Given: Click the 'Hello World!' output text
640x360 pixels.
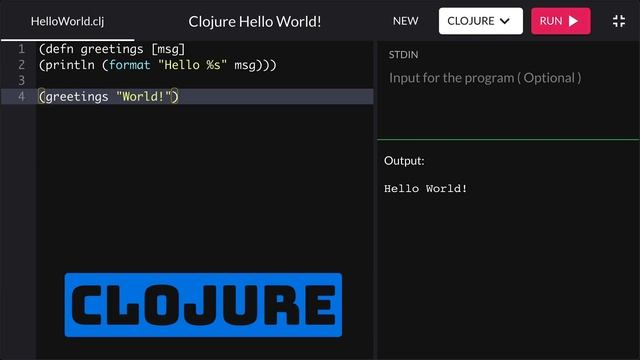Looking at the screenshot, I should [x=425, y=189].
